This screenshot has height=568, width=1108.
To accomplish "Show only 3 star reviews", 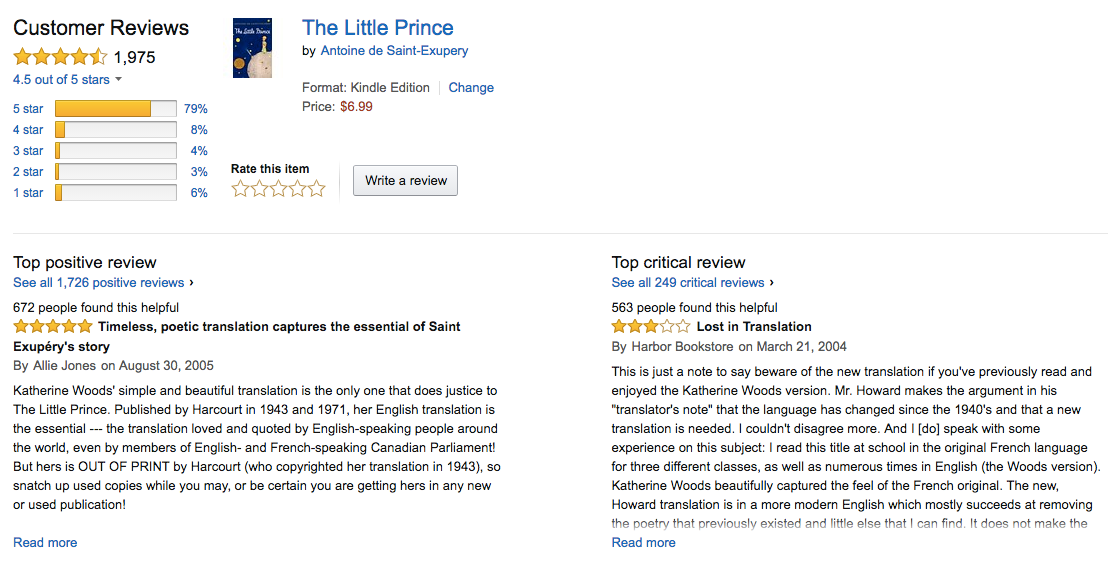I will click(28, 151).
